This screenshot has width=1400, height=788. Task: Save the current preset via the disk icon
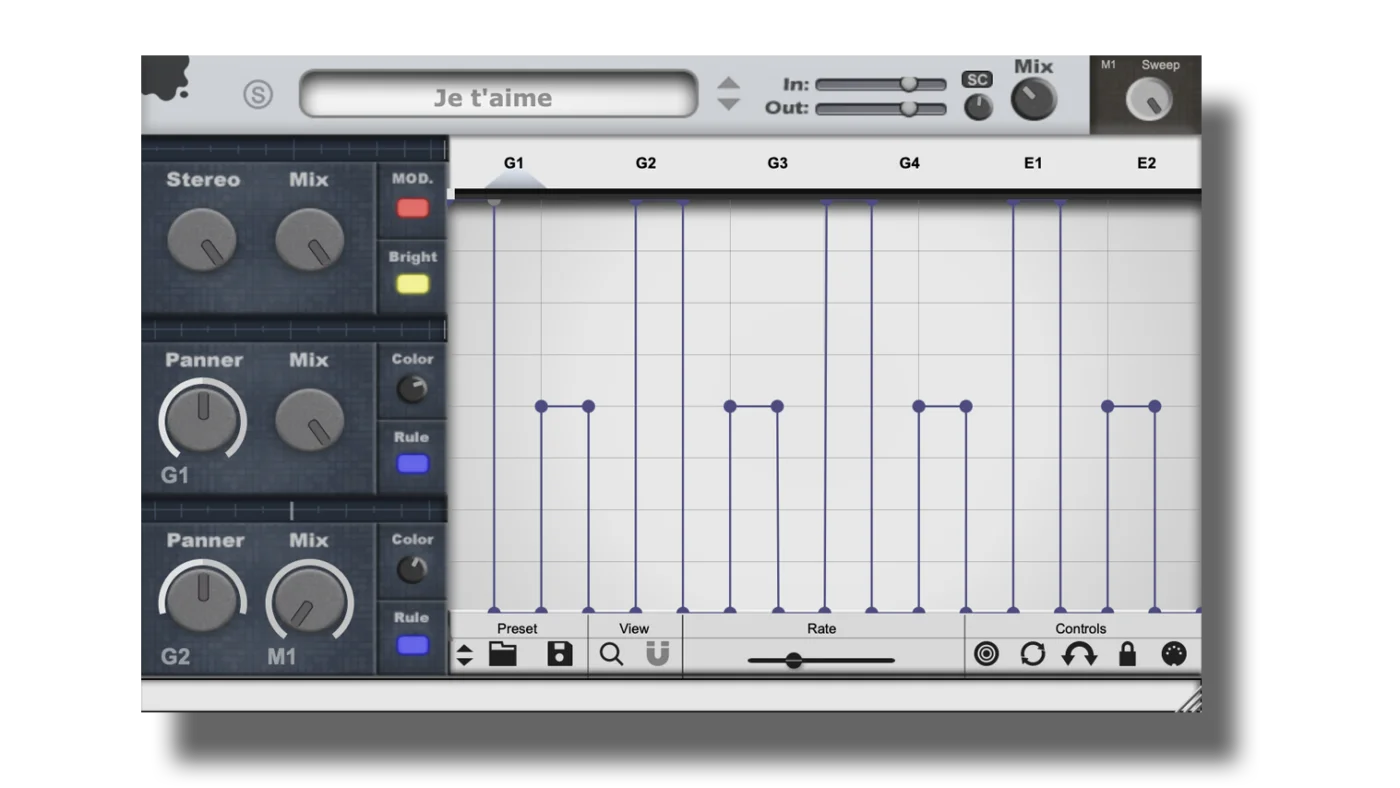558,654
